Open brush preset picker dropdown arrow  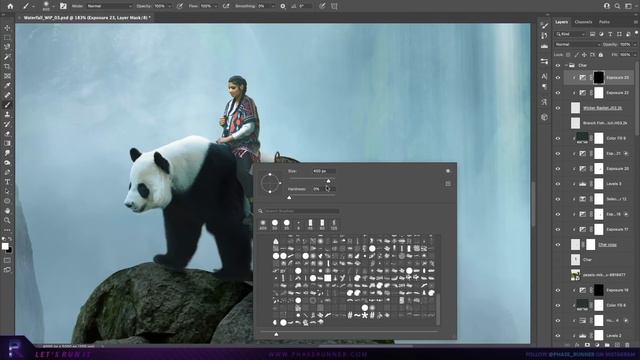coord(54,6)
